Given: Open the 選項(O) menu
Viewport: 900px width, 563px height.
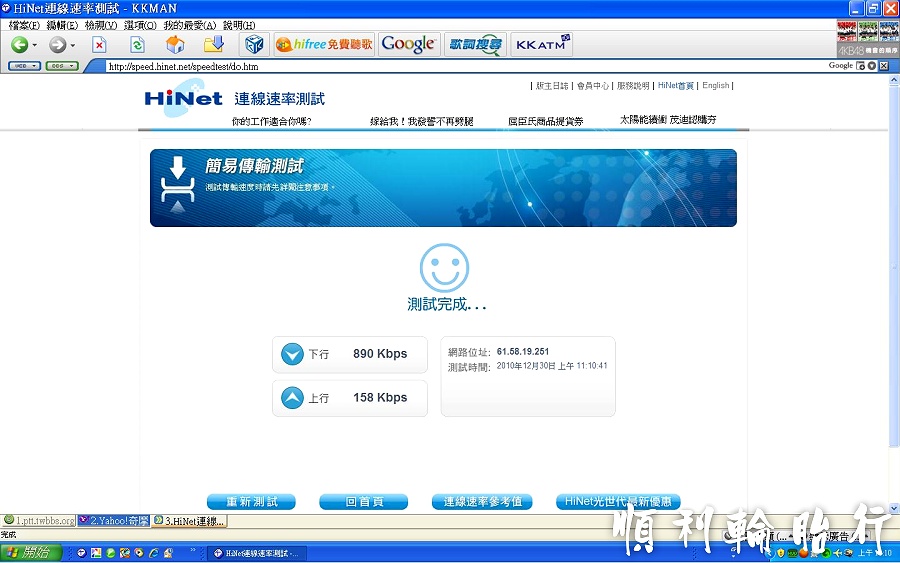Looking at the screenshot, I should (140, 25).
